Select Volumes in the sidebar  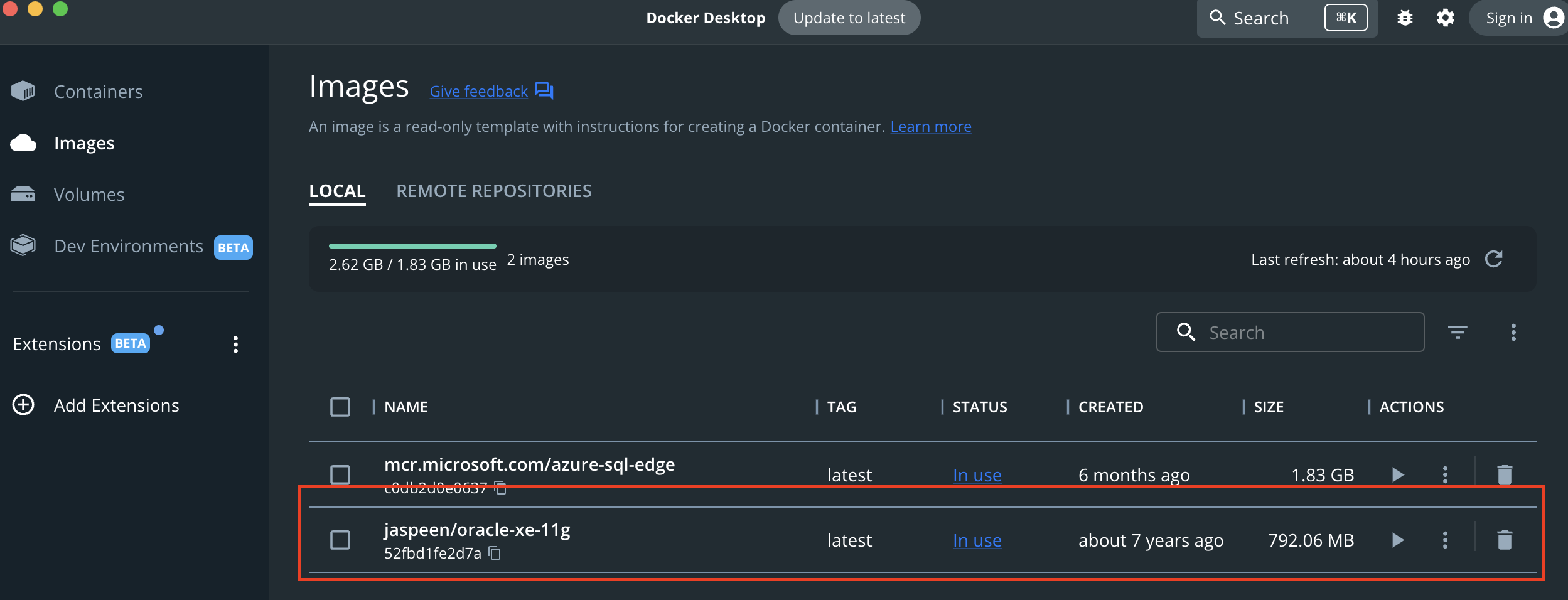coord(89,195)
